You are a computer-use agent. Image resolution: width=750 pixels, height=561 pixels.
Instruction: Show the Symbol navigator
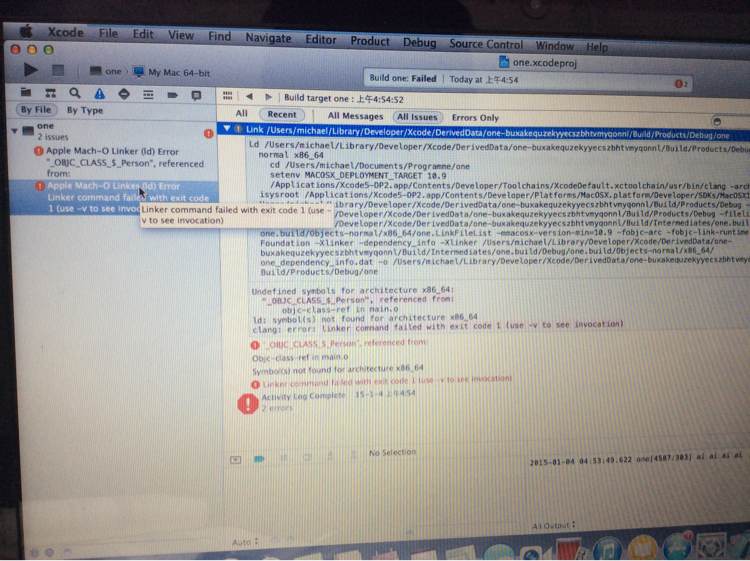click(50, 93)
